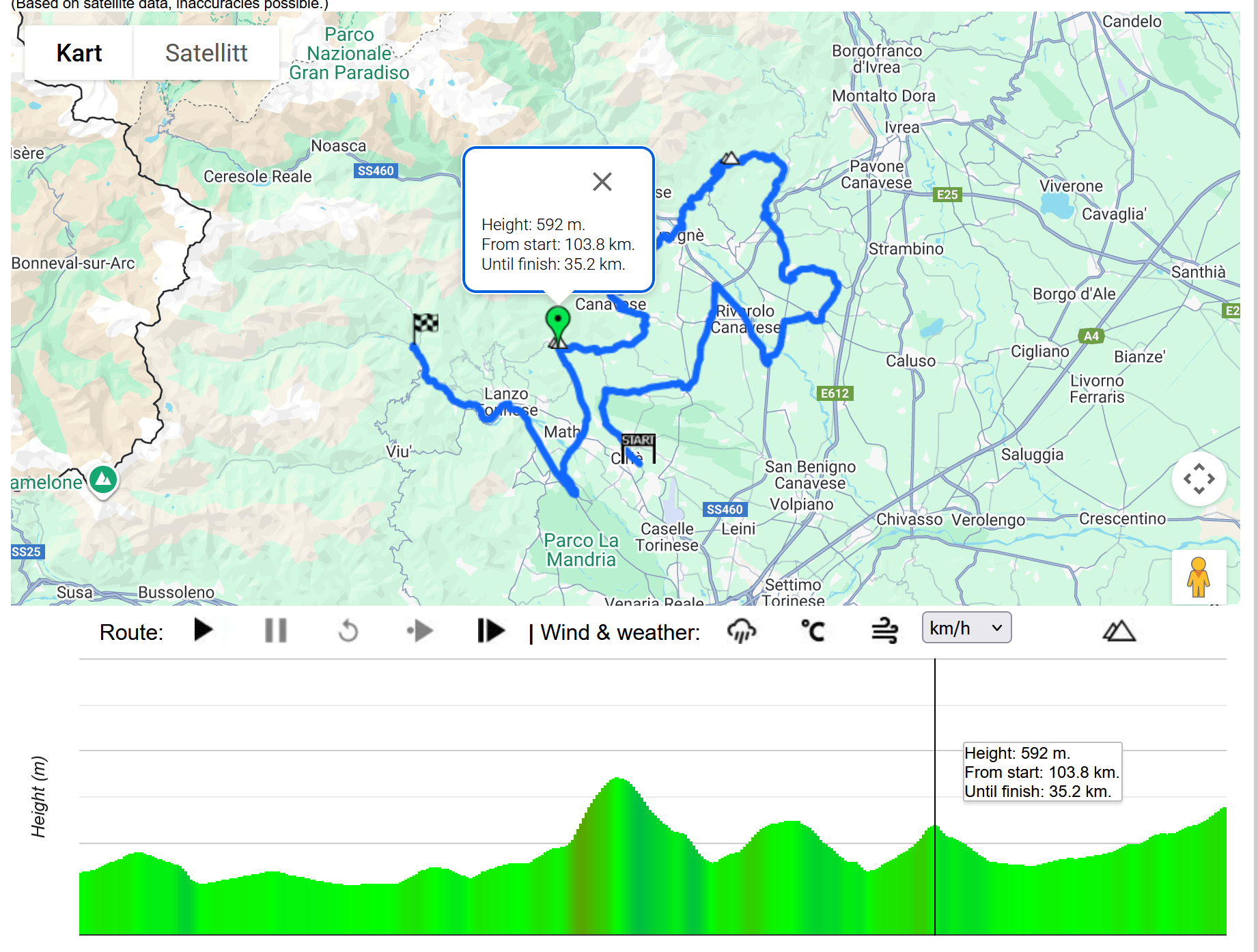Viewport: 1258px width, 952px height.
Task: Switch to Satellitt map view
Action: pos(206,53)
